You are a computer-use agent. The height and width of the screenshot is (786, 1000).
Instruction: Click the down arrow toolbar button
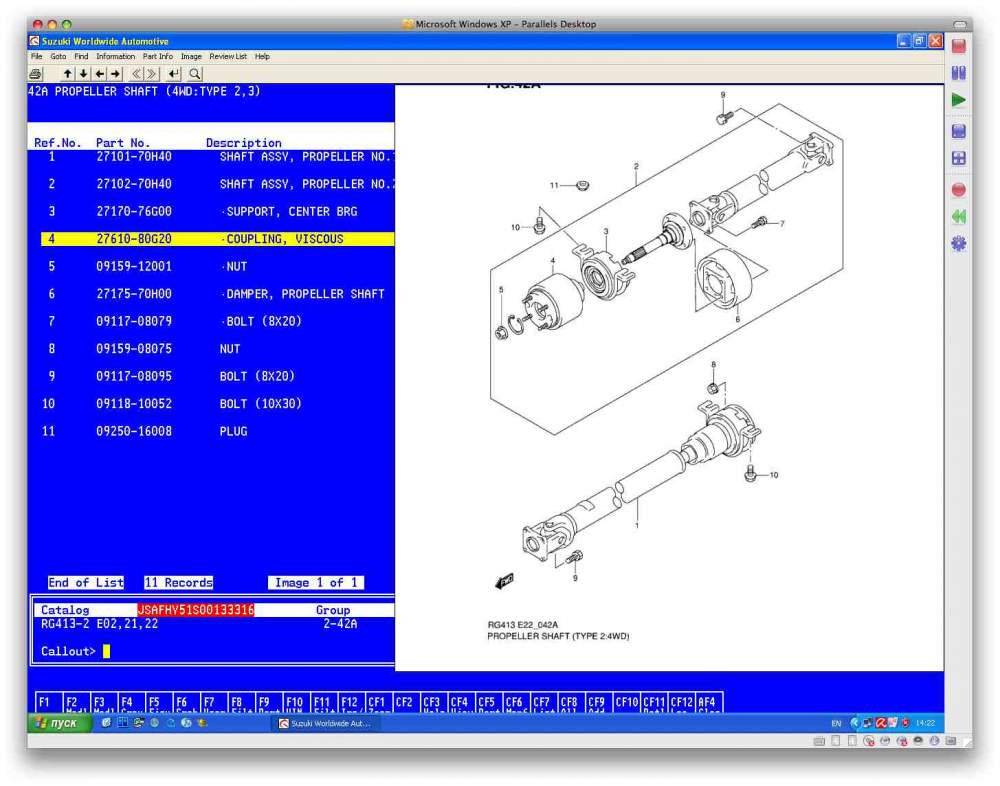pos(84,74)
